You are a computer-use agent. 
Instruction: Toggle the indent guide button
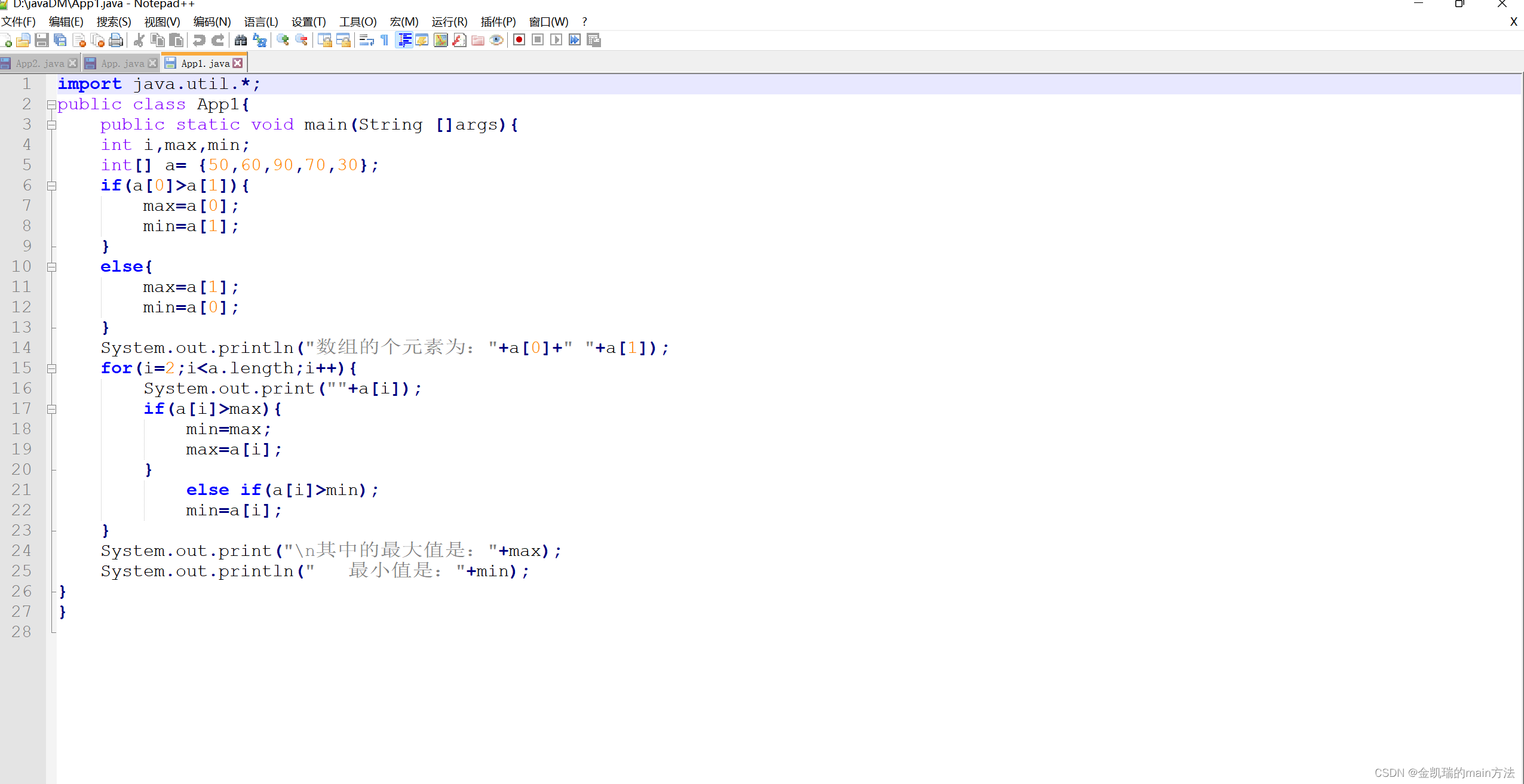pyautogui.click(x=404, y=40)
